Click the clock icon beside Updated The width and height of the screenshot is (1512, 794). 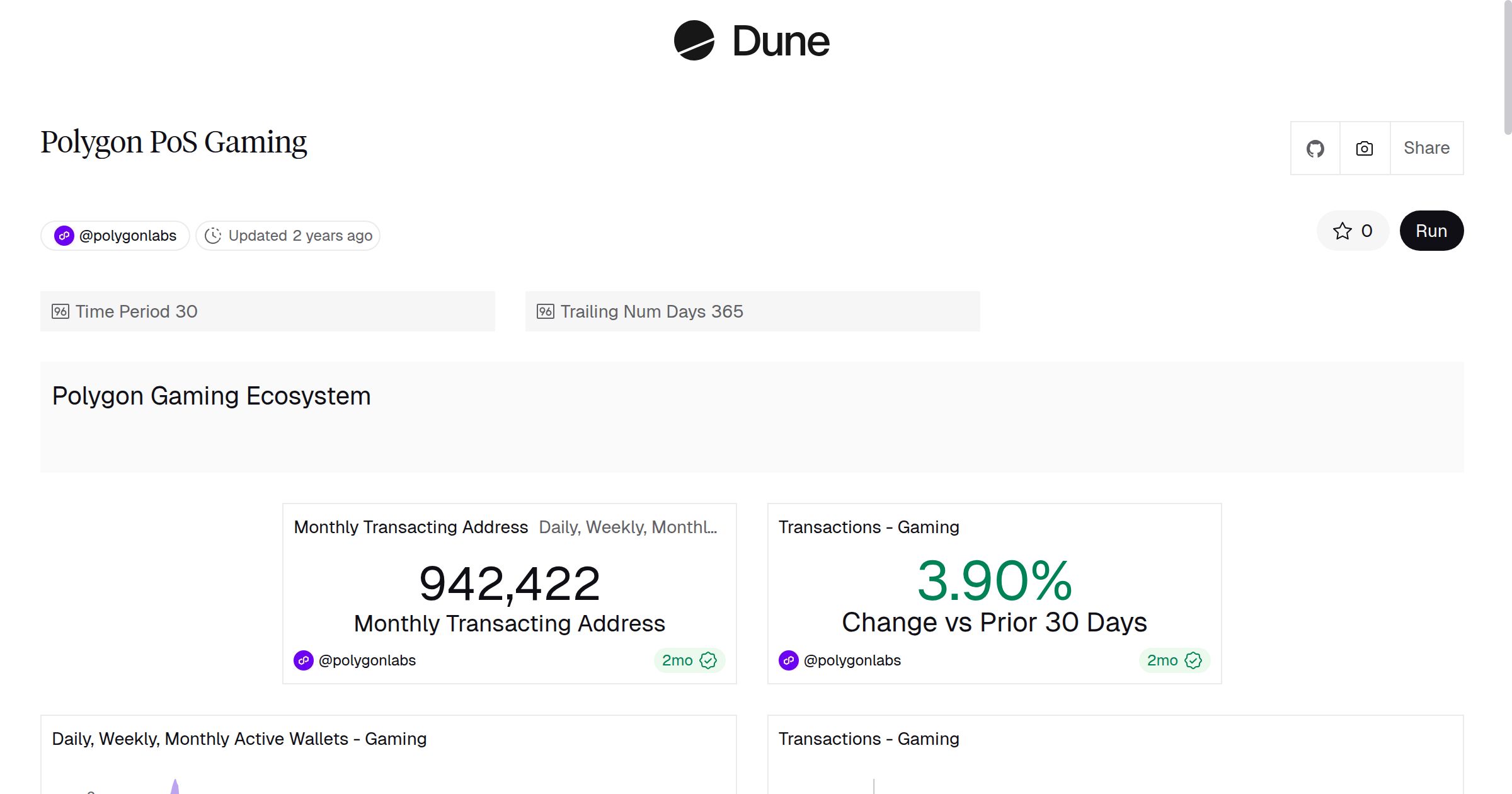[x=213, y=236]
